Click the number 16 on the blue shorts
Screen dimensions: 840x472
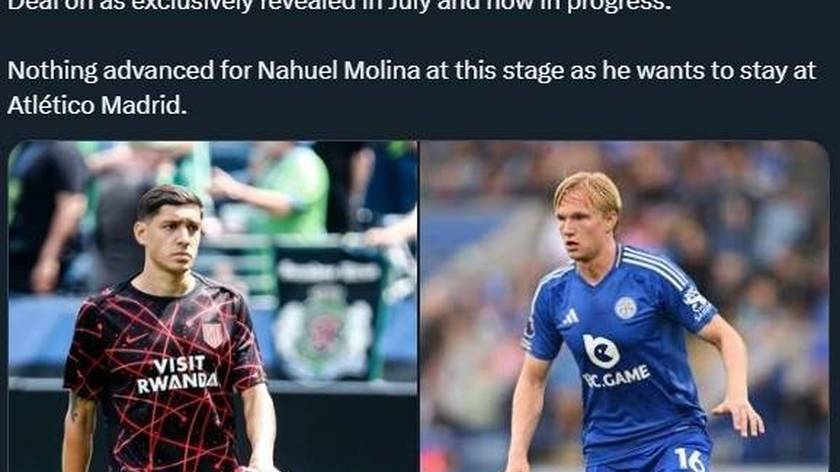[689, 460]
